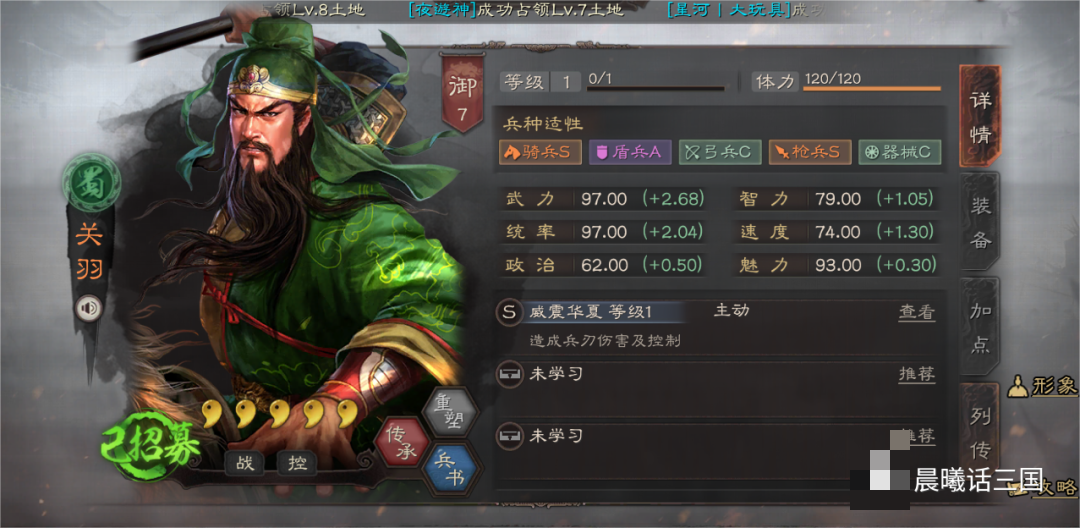Viewport: 1080px width, 528px height.
Task: Select the 骑兵S troop aptitude tag
Action: (x=541, y=152)
